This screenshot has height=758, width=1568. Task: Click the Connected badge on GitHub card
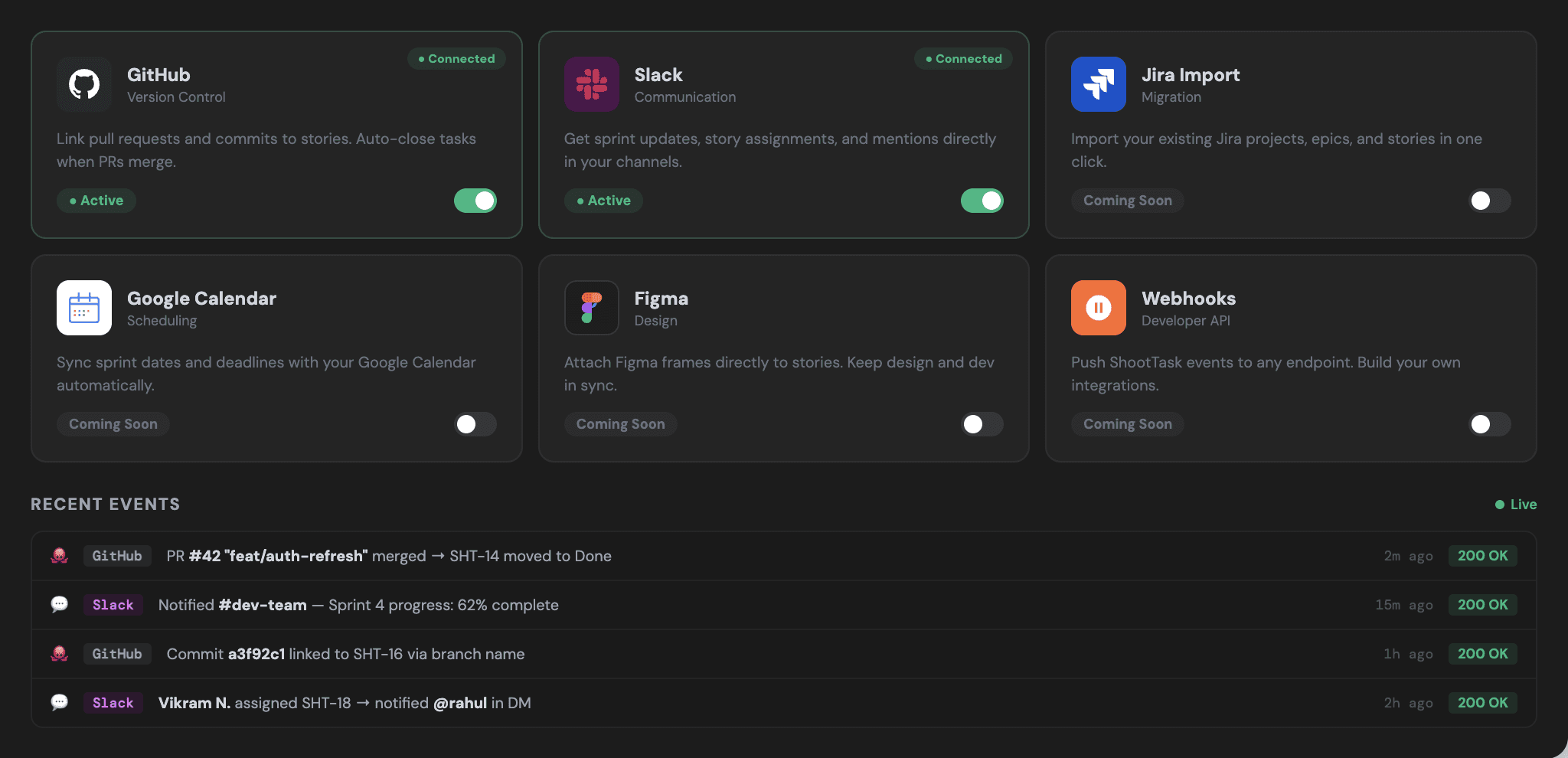tap(456, 59)
